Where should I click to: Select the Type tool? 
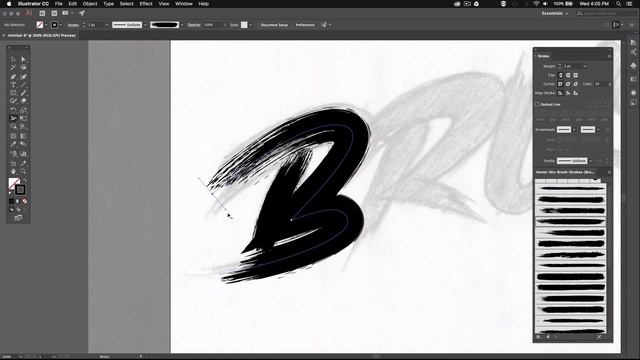click(13, 84)
